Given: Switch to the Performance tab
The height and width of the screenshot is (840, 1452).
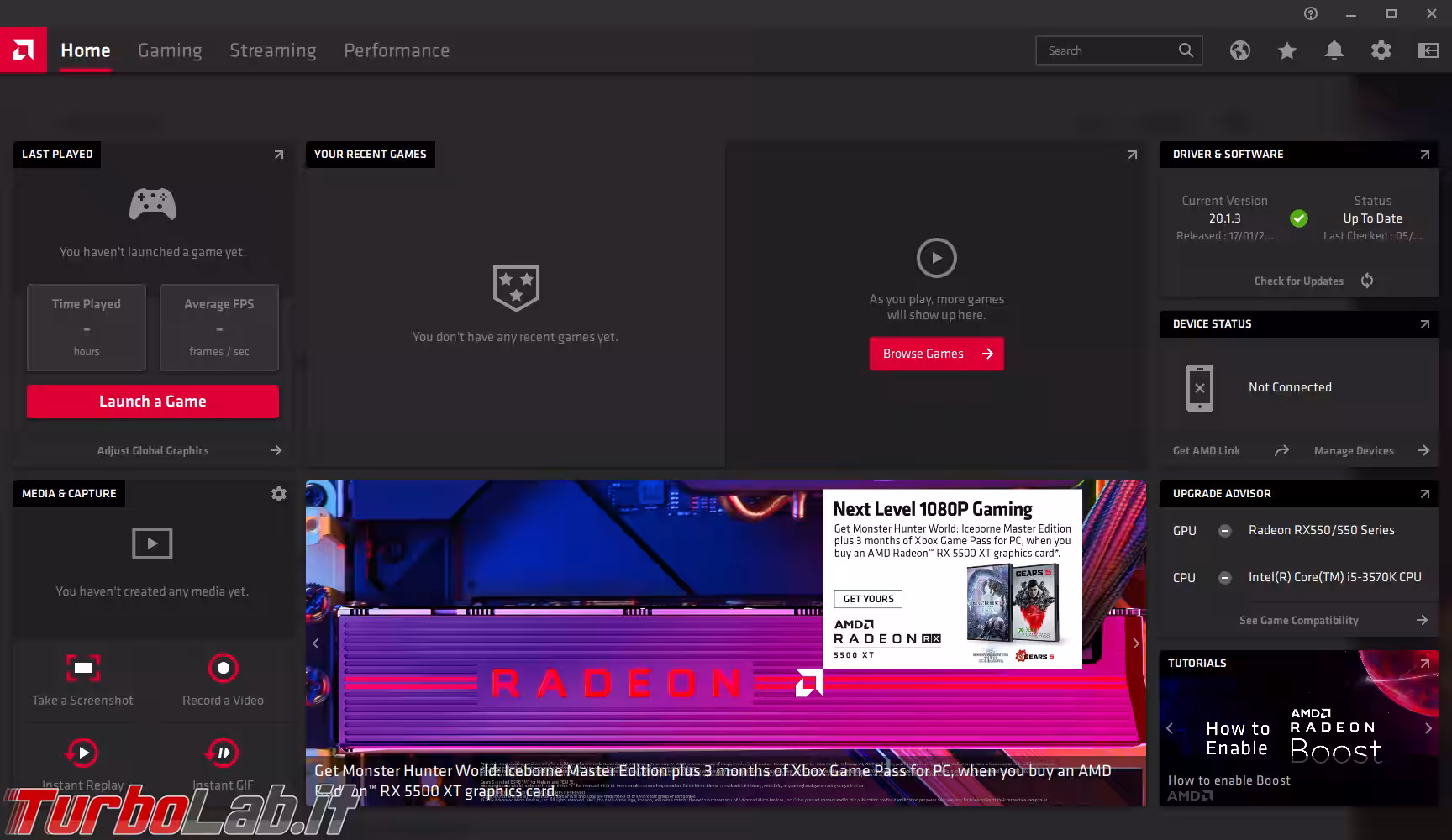Looking at the screenshot, I should pos(397,50).
